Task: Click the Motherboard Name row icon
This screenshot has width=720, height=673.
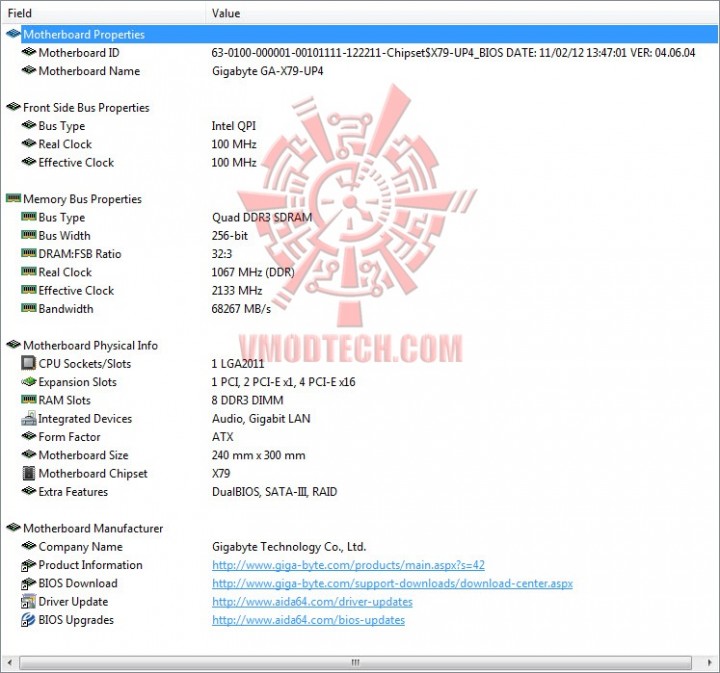Action: (x=28, y=70)
